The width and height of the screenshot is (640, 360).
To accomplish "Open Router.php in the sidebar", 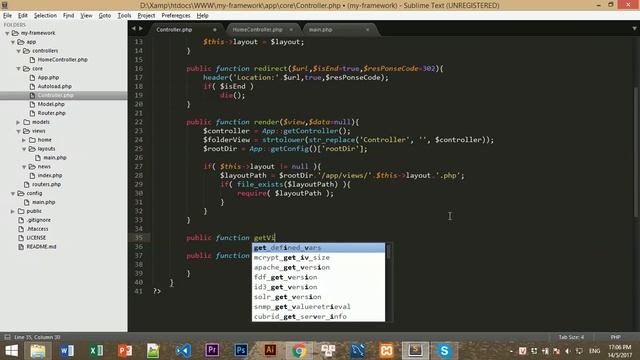I will click(x=51, y=113).
